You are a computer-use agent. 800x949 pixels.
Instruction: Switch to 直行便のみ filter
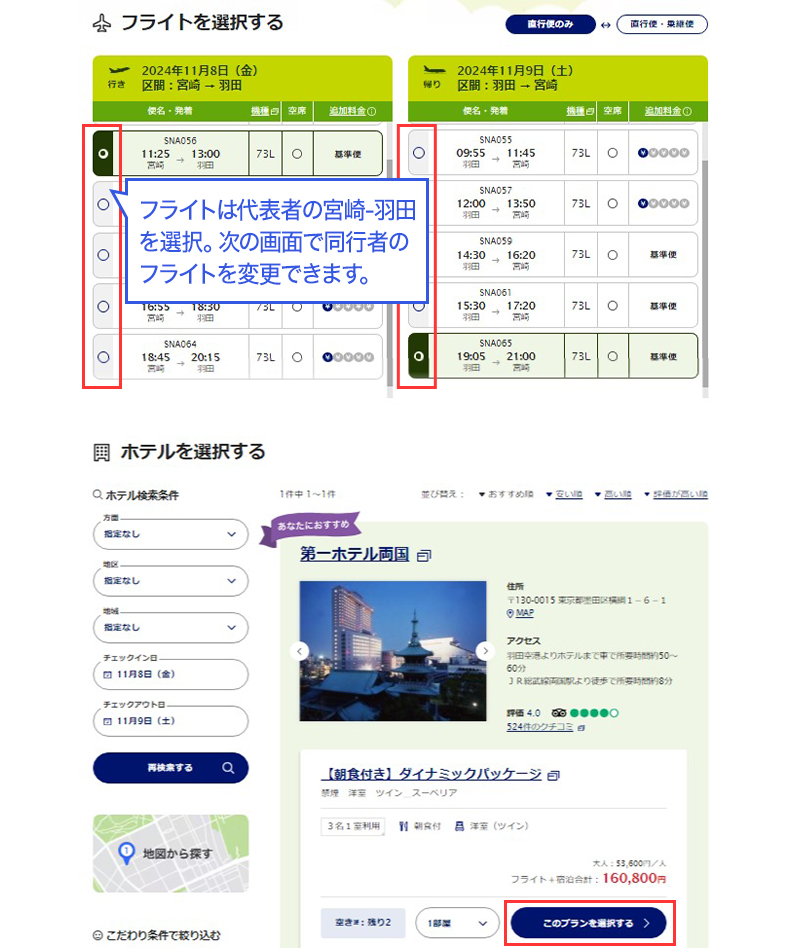coord(550,24)
